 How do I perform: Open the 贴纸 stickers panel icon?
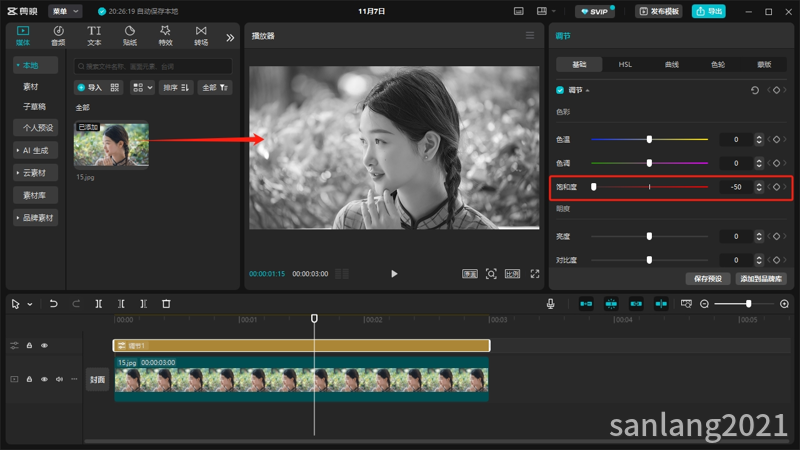pyautogui.click(x=130, y=36)
